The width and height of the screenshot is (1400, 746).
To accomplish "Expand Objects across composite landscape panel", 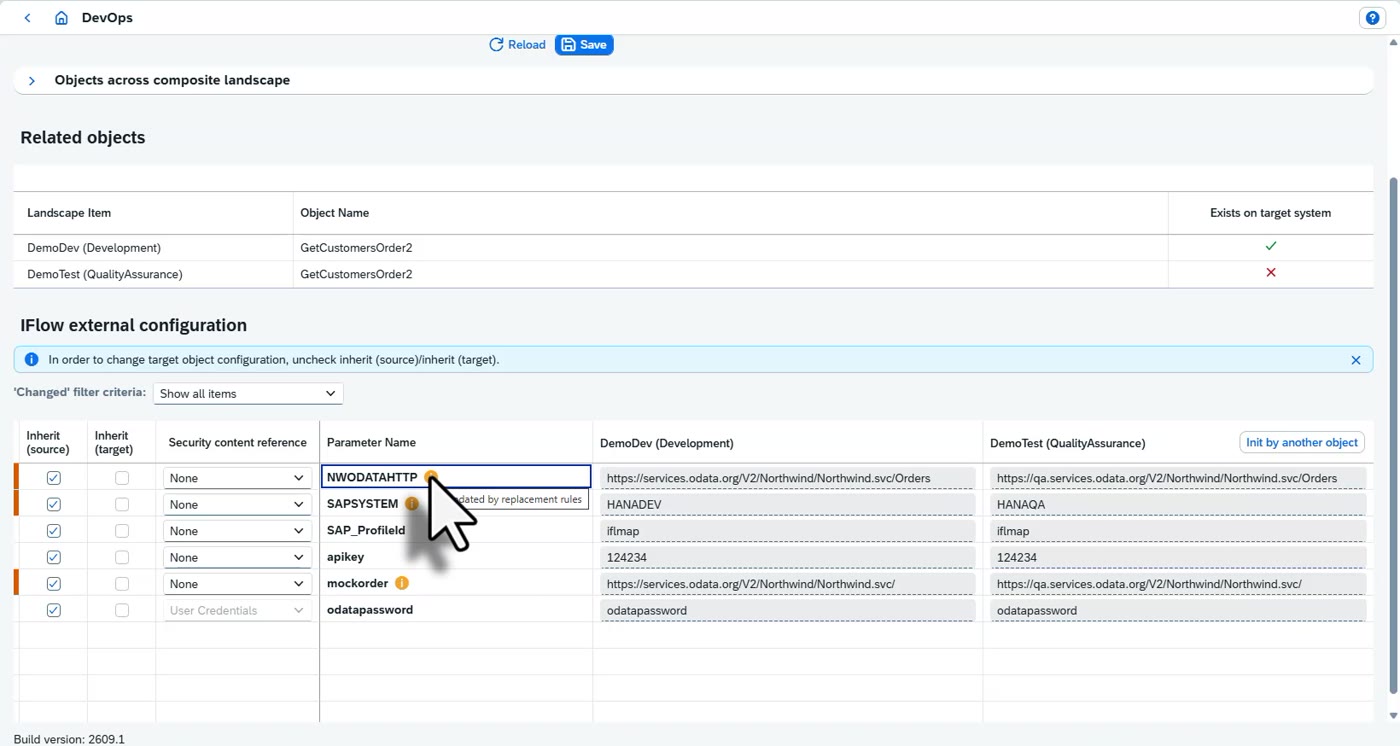I will click(x=31, y=80).
